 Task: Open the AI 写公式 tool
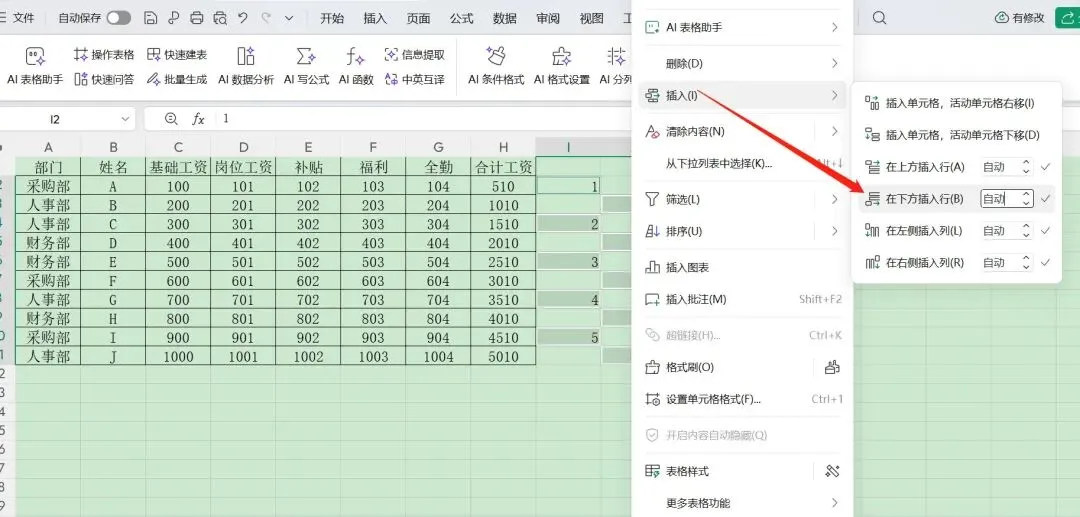307,67
